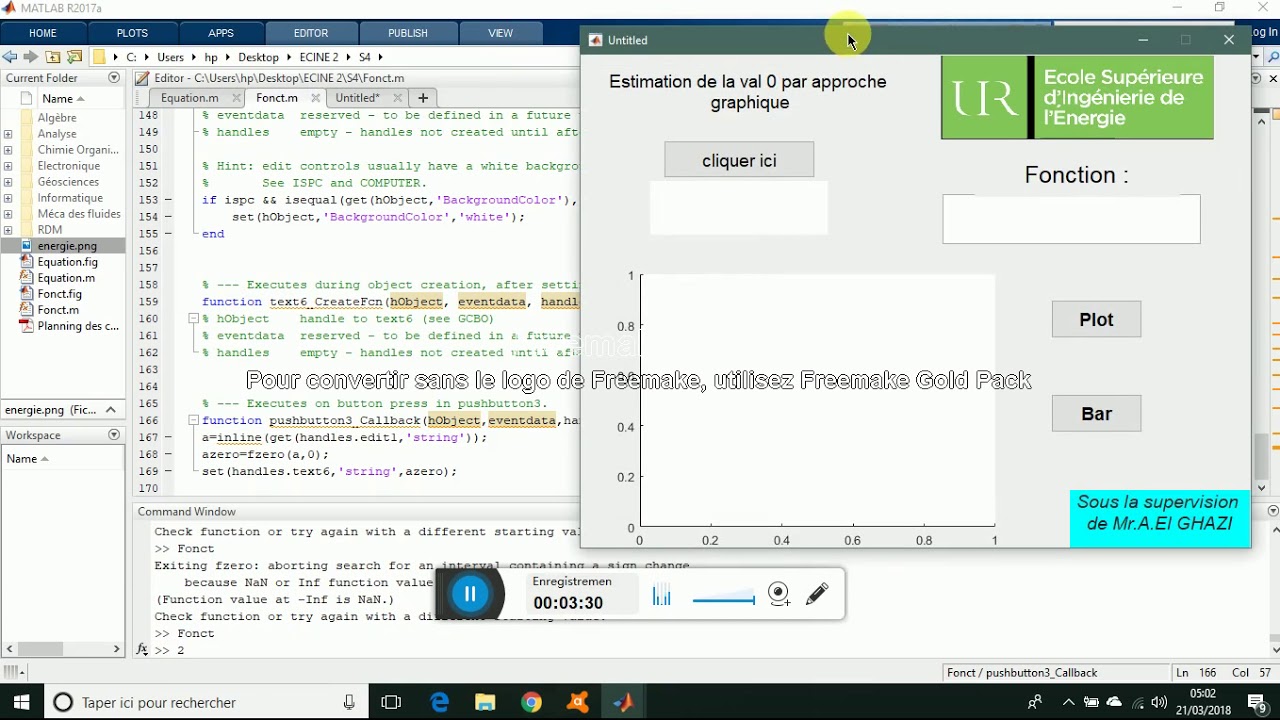Switch to the EDITOR ribbon tab

pyautogui.click(x=311, y=33)
